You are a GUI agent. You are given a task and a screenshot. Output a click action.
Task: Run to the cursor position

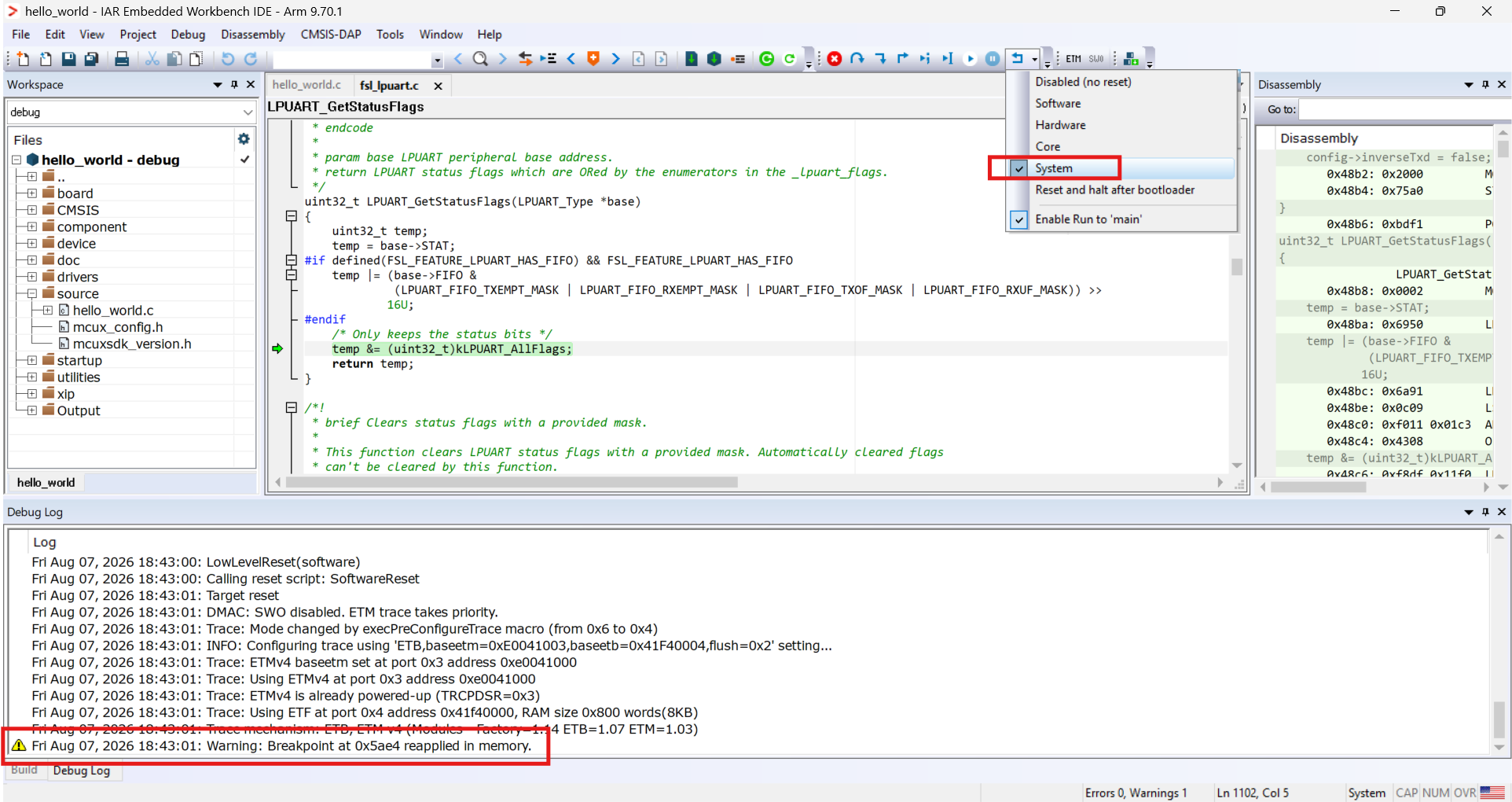(x=948, y=59)
